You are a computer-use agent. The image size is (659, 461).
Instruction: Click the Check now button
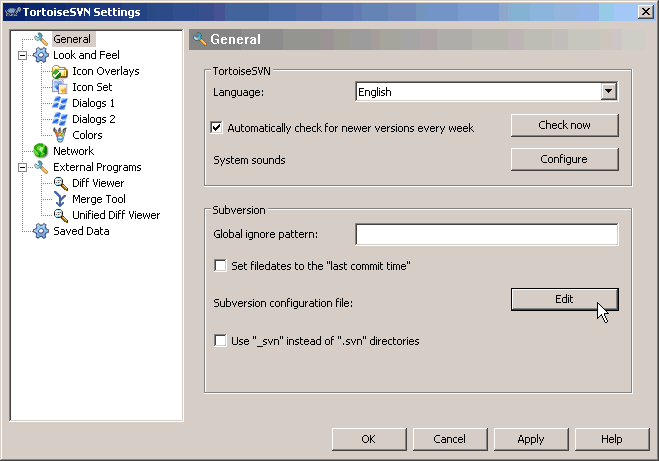point(564,125)
